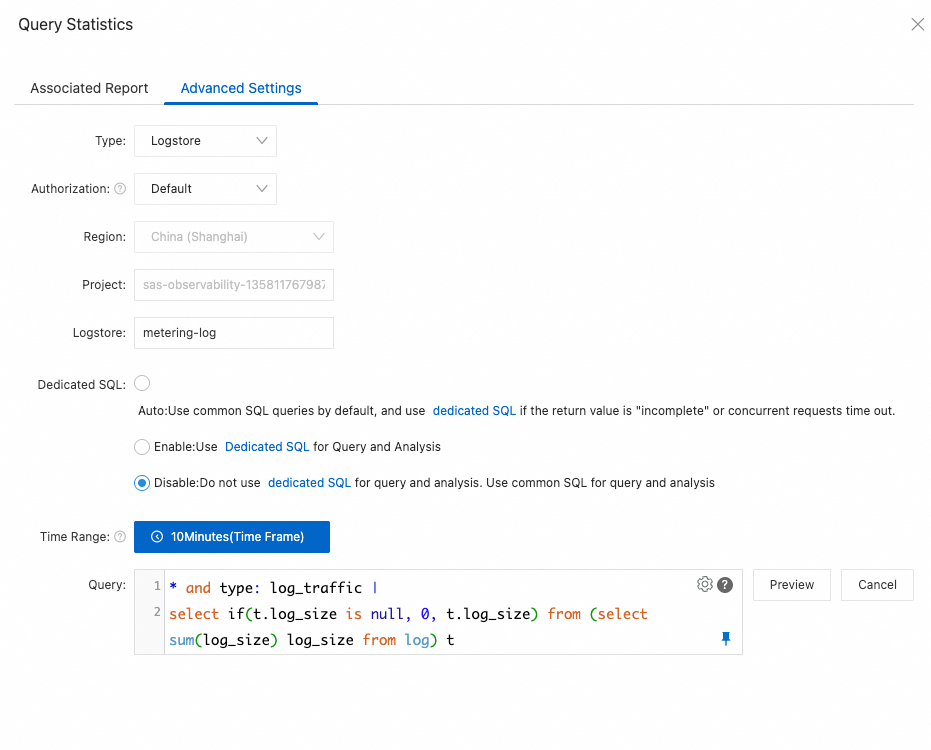
Task: Open the Region dropdown China (Shanghai)
Action: (x=233, y=237)
